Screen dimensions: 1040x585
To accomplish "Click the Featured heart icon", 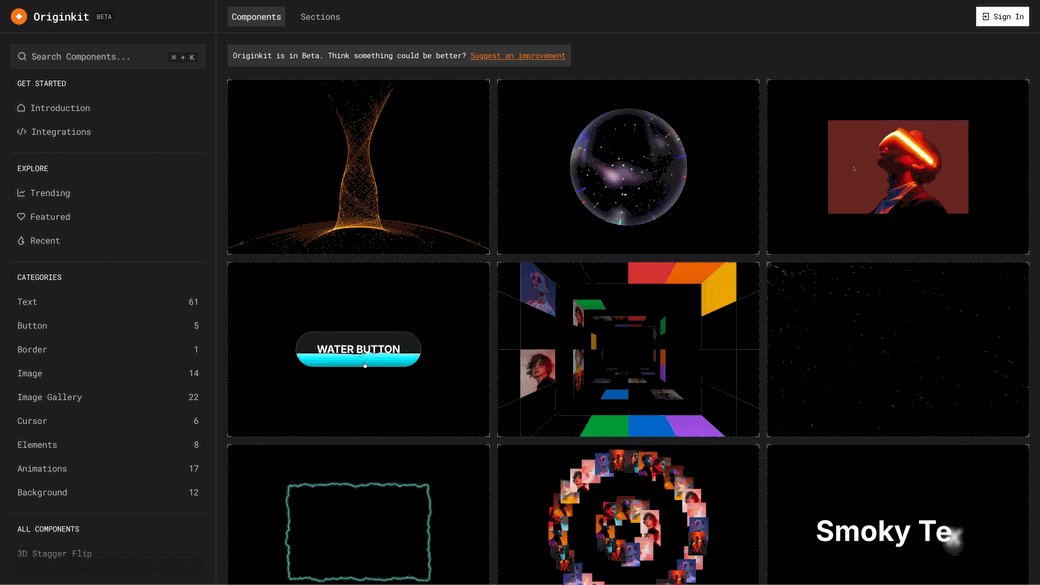I will tap(21, 216).
